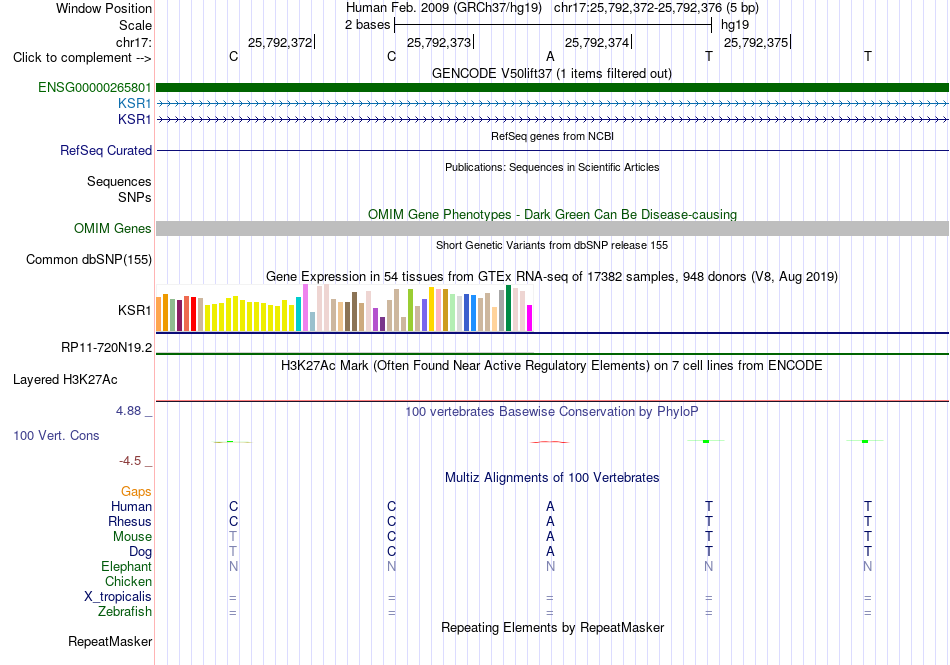This screenshot has width=950, height=665.
Task: Click the Sequences publications label
Action: coord(119,182)
